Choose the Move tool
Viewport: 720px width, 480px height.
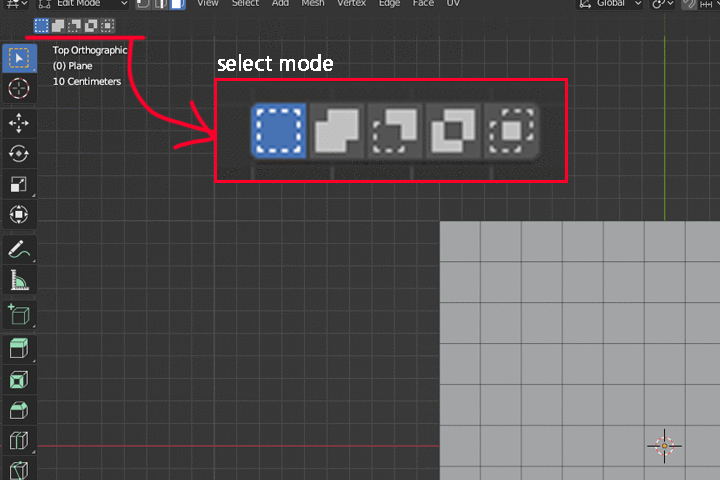point(19,123)
